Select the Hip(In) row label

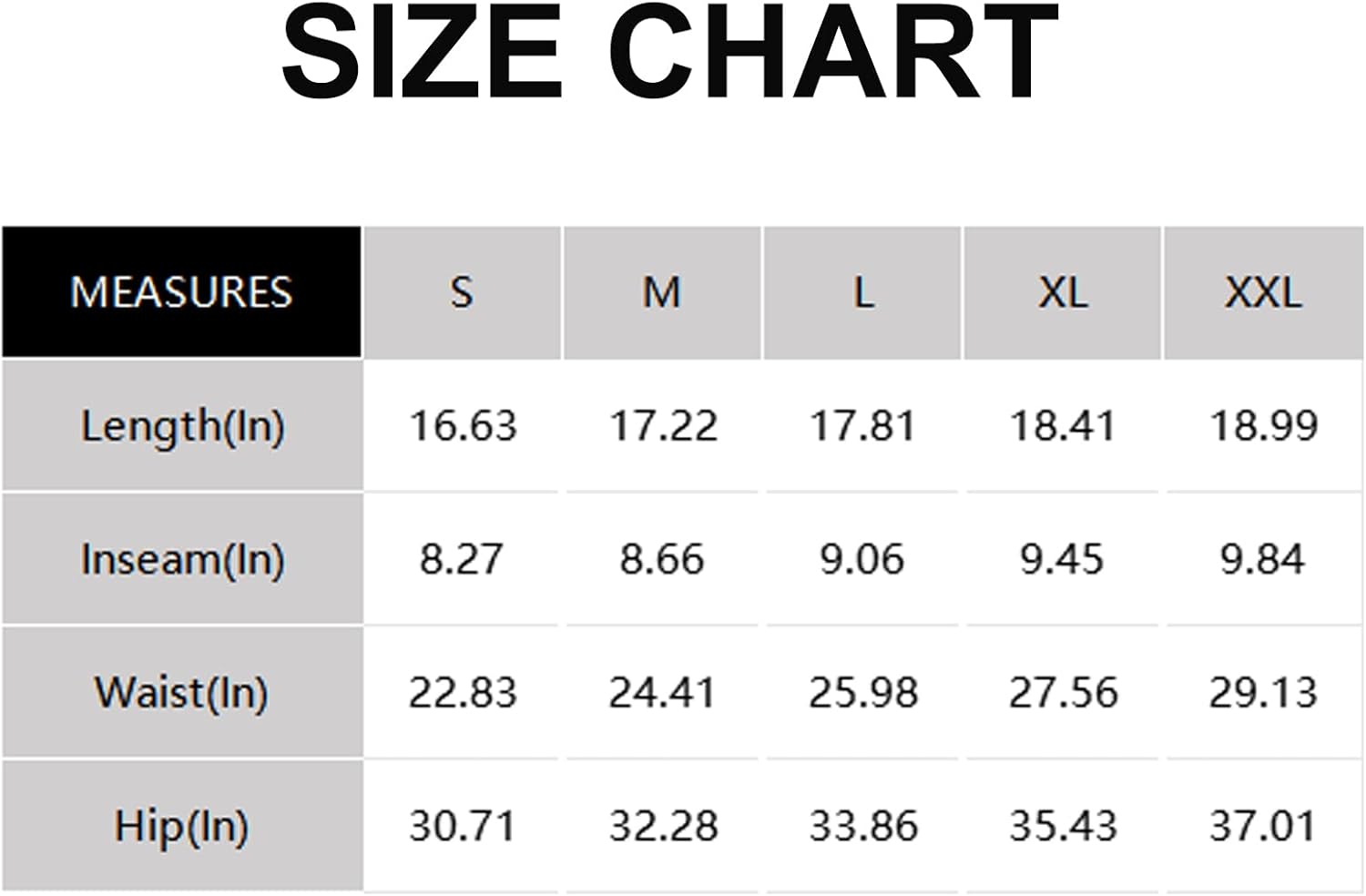182,826
